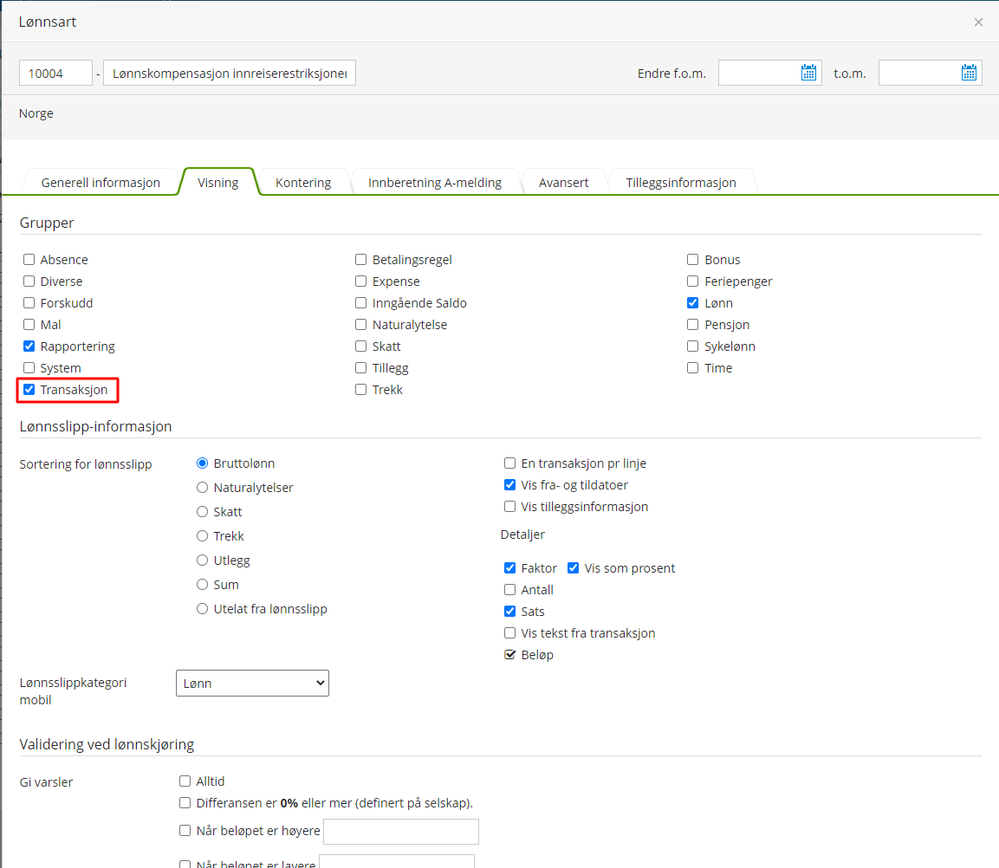Select the Visning tab
999x868 pixels.
[x=218, y=182]
